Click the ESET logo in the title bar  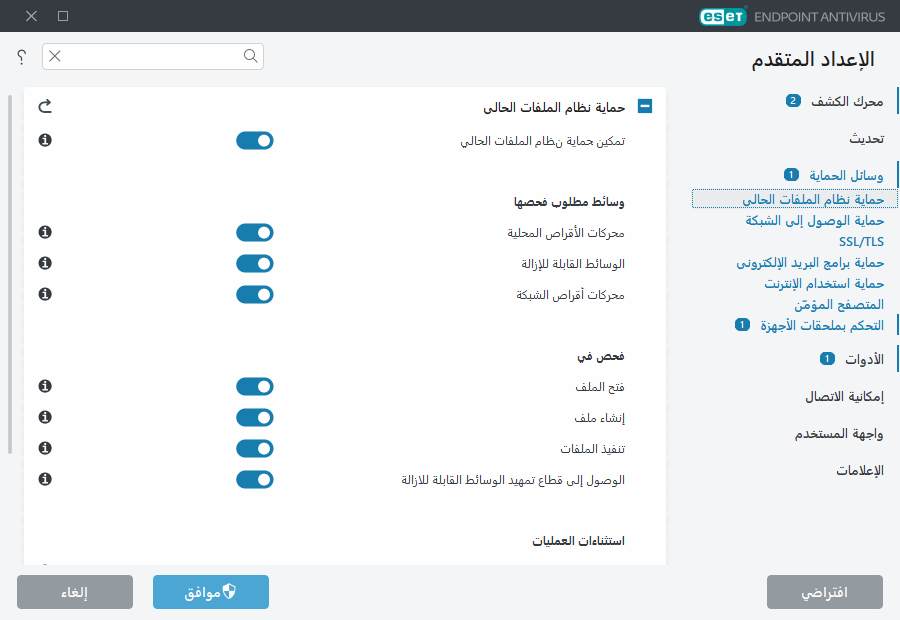tap(722, 16)
